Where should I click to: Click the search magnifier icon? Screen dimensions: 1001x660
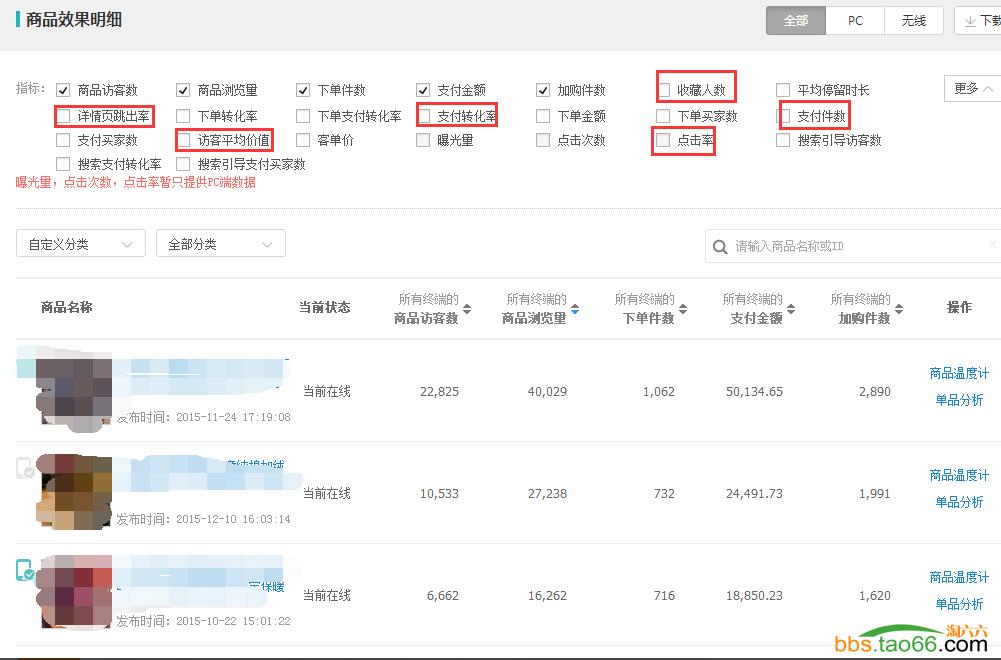pyautogui.click(x=720, y=246)
